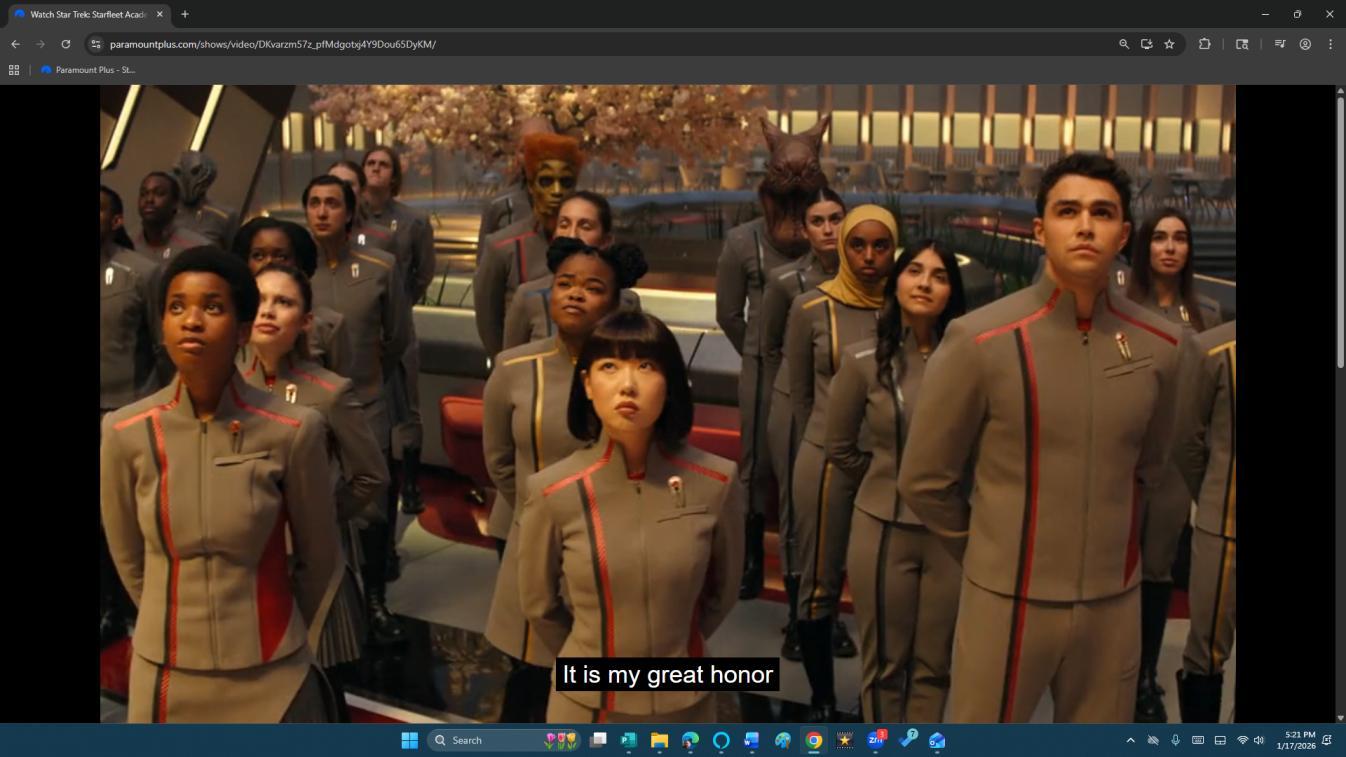
Task: Open the notification bell in the taskbar
Action: (x=1327, y=740)
